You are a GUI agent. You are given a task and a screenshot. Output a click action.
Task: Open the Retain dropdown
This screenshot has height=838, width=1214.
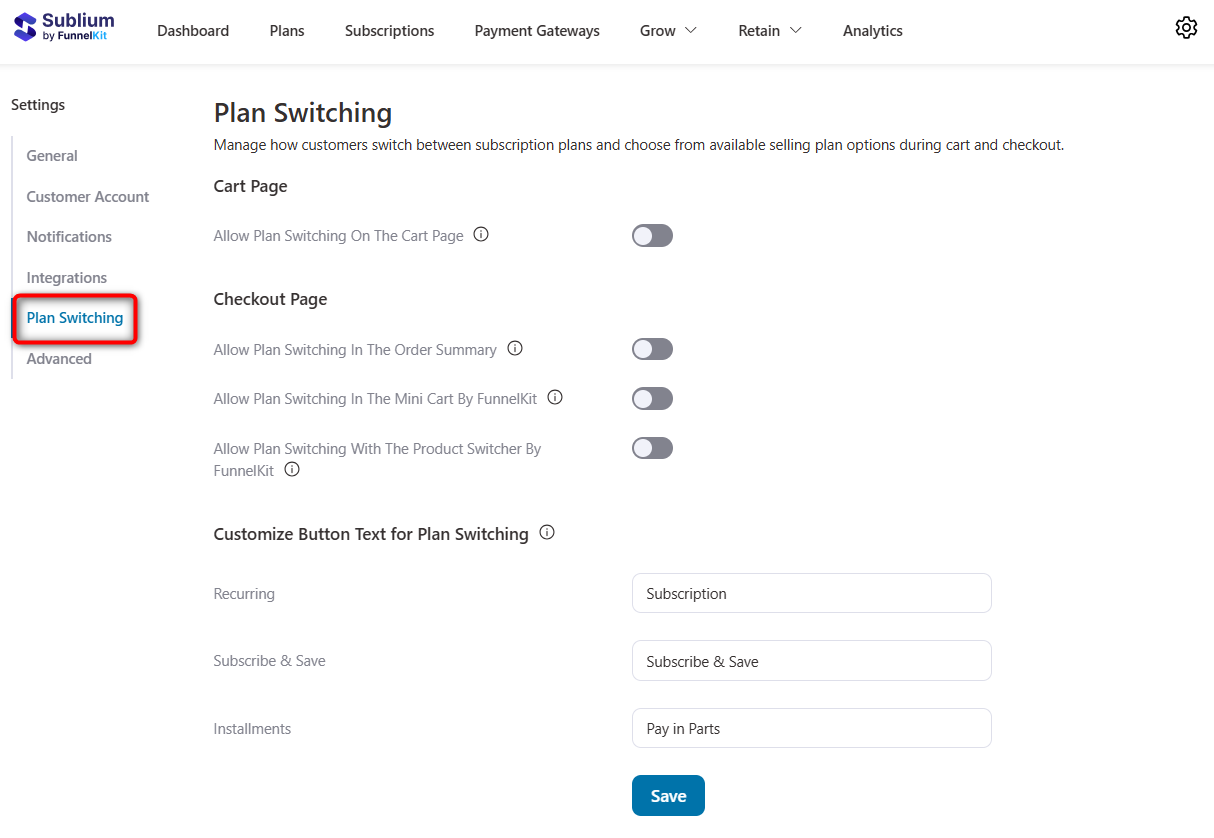[x=769, y=30]
